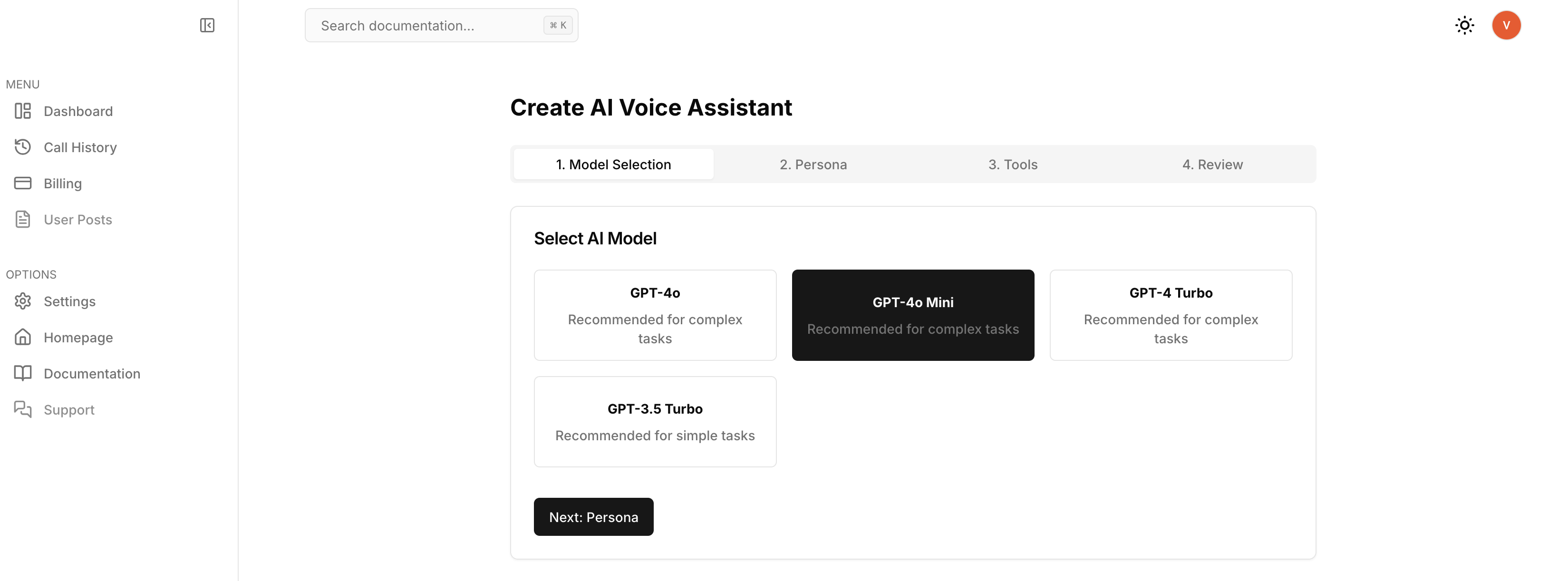1568x581 pixels.
Task: Open the user avatar V menu
Action: point(1506,25)
